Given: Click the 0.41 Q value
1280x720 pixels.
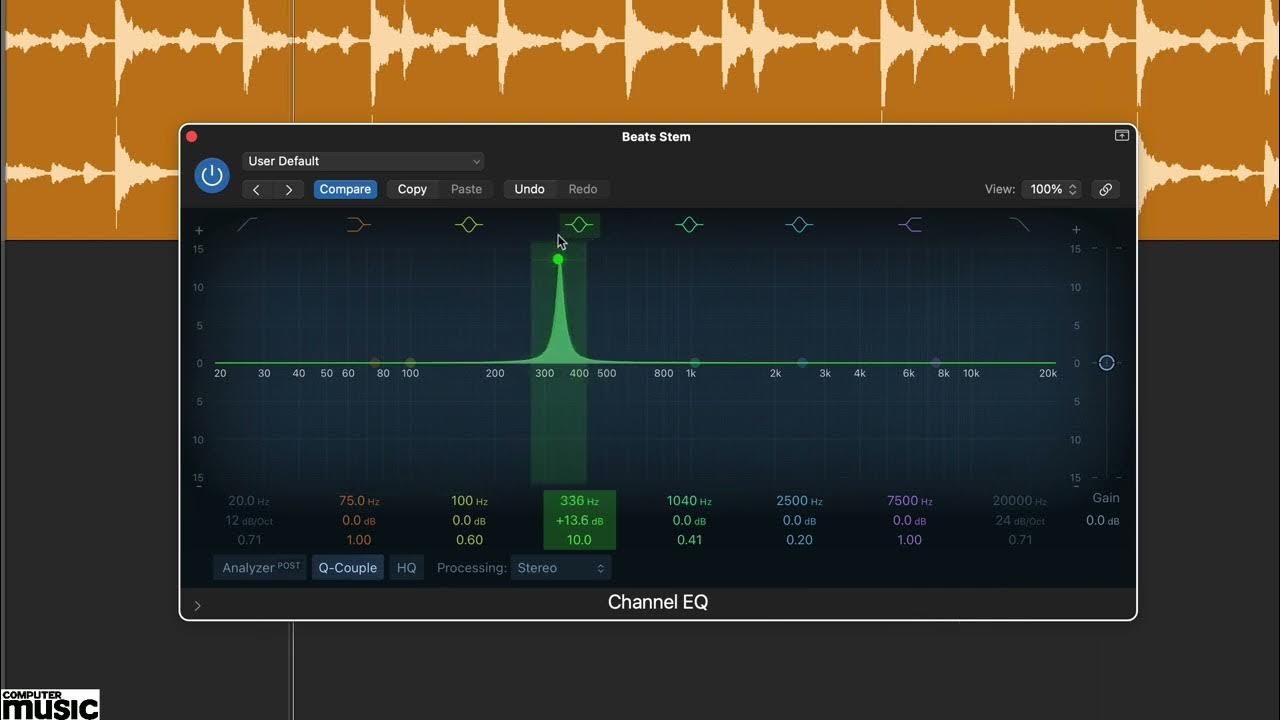Looking at the screenshot, I should coord(689,540).
